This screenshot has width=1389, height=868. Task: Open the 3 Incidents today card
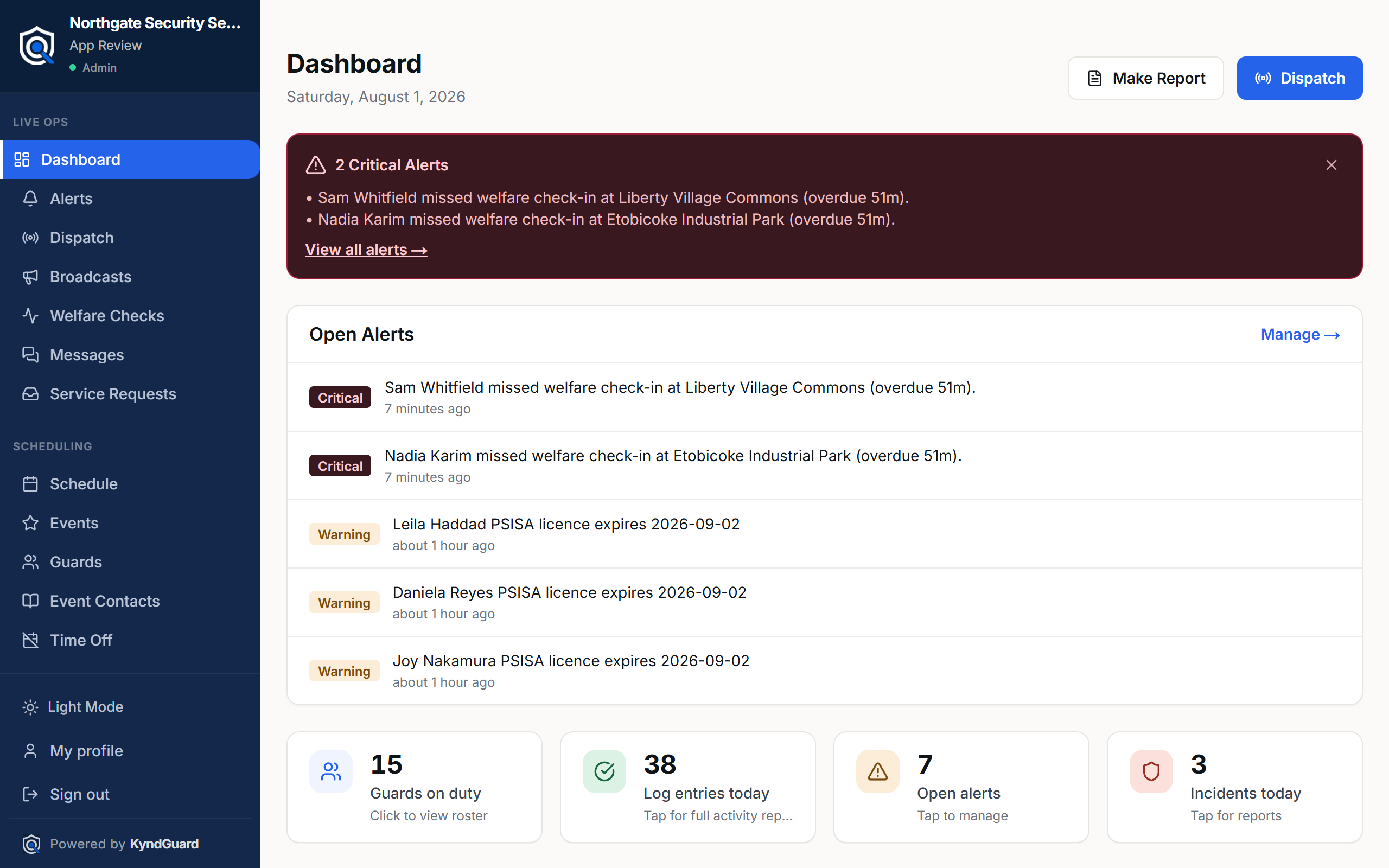[1234, 787]
